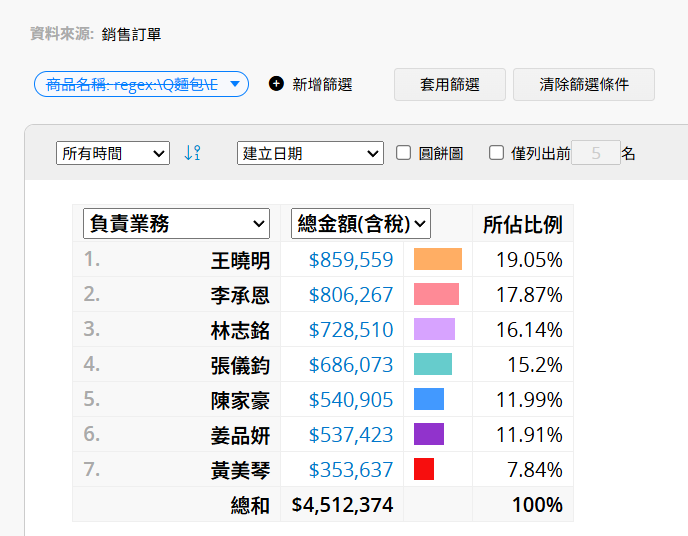Image resolution: width=688 pixels, height=536 pixels.
Task: Open the dropdown arrow on 商品名稱 filter chip
Action: click(235, 84)
